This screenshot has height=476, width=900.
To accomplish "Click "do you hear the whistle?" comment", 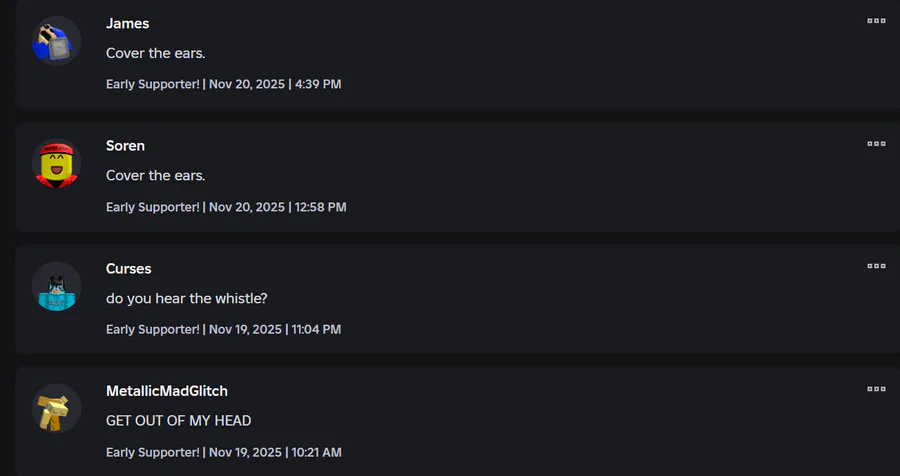I will pos(187,298).
